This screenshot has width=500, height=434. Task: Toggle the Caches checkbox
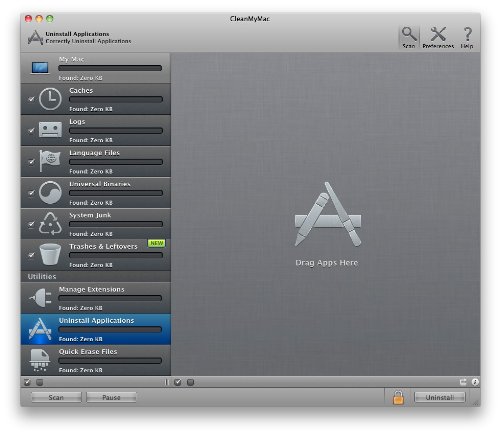pos(31,99)
